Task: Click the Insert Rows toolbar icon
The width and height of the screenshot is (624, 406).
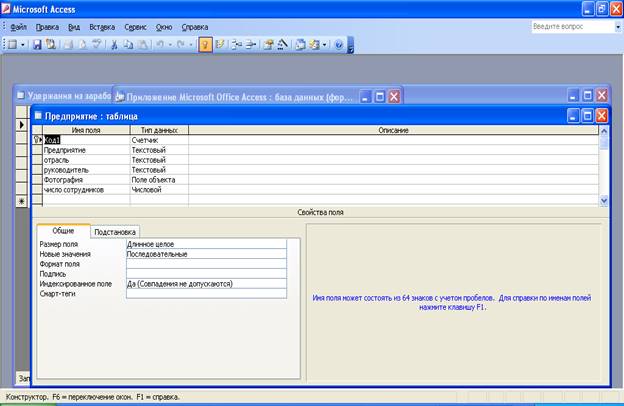Action: tap(238, 45)
